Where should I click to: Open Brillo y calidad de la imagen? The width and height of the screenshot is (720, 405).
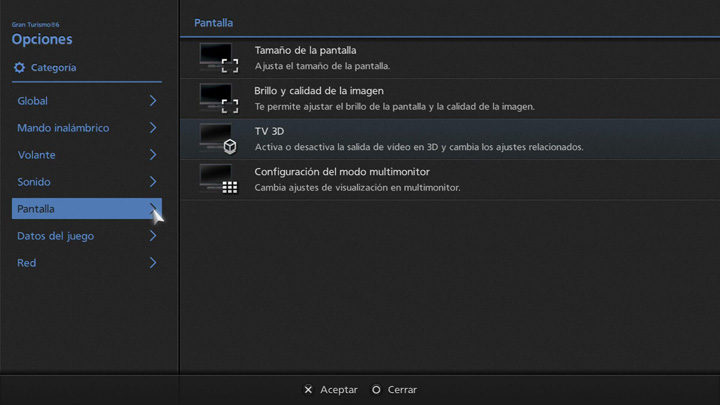(318, 91)
